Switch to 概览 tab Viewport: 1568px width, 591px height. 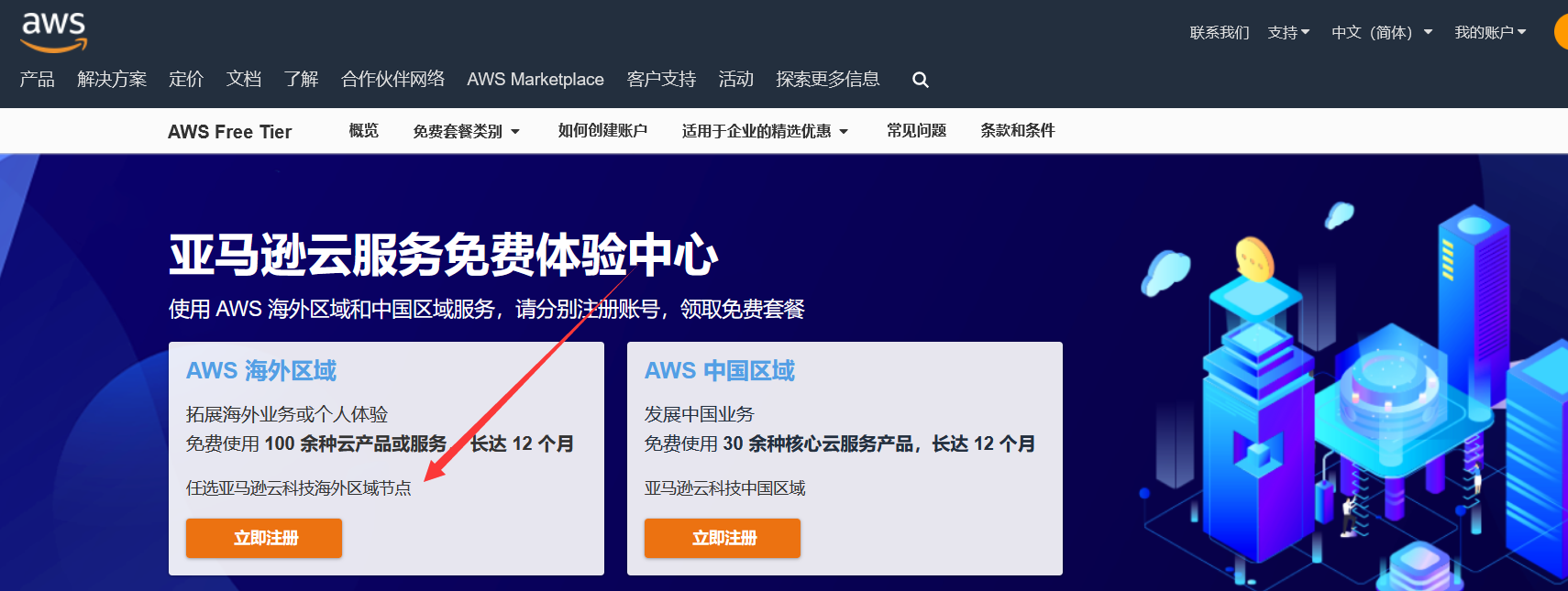(364, 131)
